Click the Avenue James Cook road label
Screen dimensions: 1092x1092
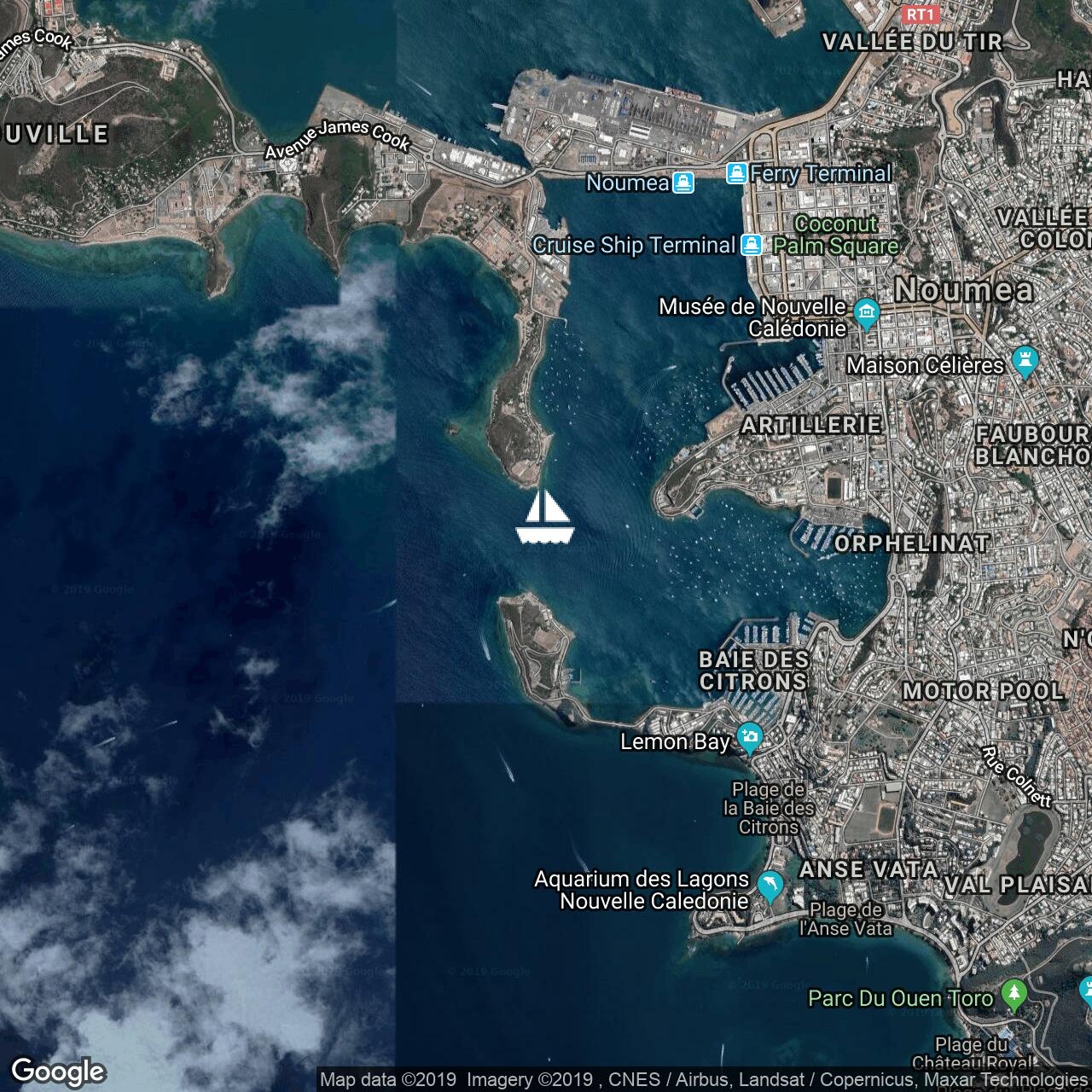click(x=337, y=139)
